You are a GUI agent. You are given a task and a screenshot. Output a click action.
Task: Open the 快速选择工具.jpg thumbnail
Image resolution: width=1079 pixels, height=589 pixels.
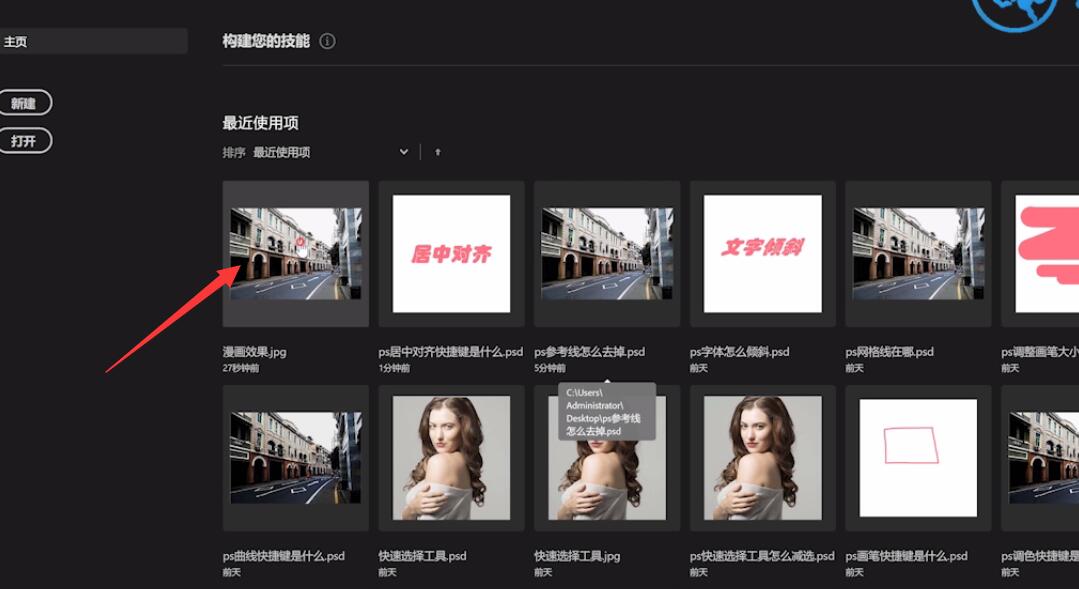tap(607, 458)
